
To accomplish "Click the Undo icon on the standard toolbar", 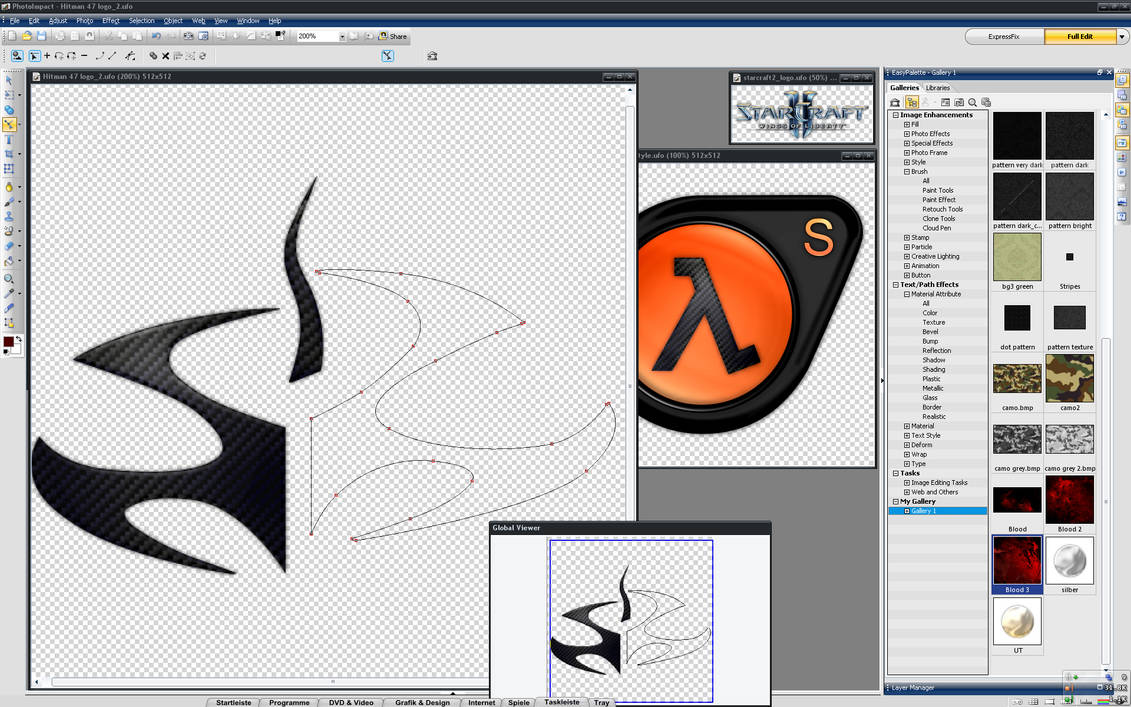I will [x=157, y=36].
